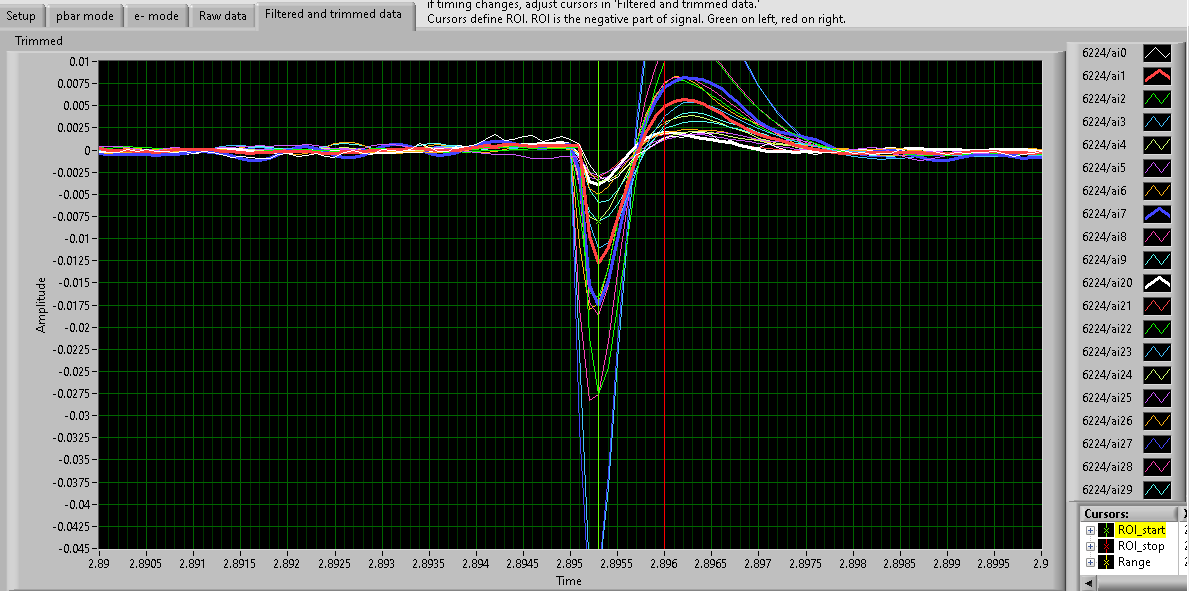Click 6224/ai26 orange plot swatch
Image resolution: width=1189 pixels, height=591 pixels.
(x=1157, y=420)
